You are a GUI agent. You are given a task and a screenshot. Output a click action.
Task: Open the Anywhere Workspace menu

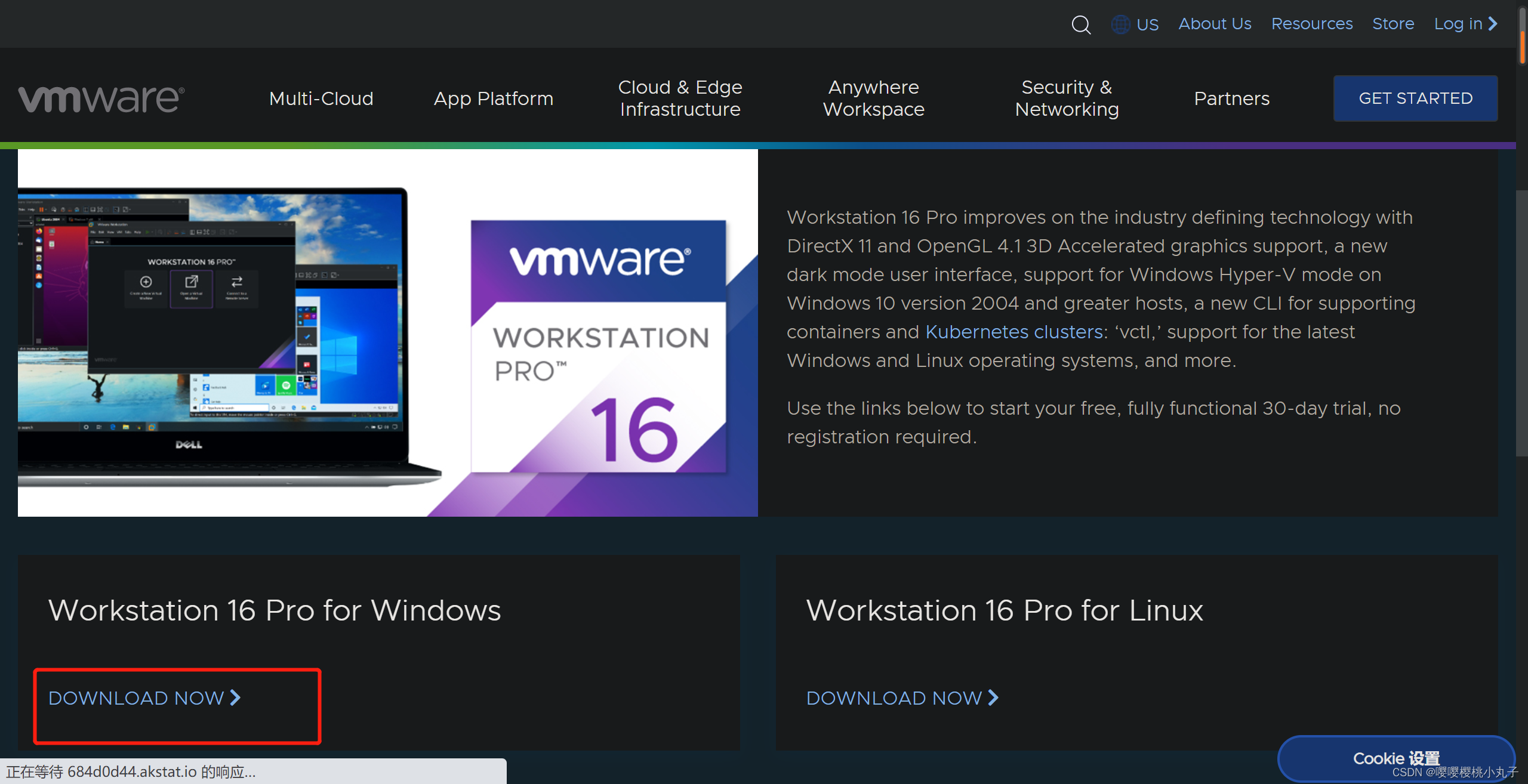coord(874,98)
